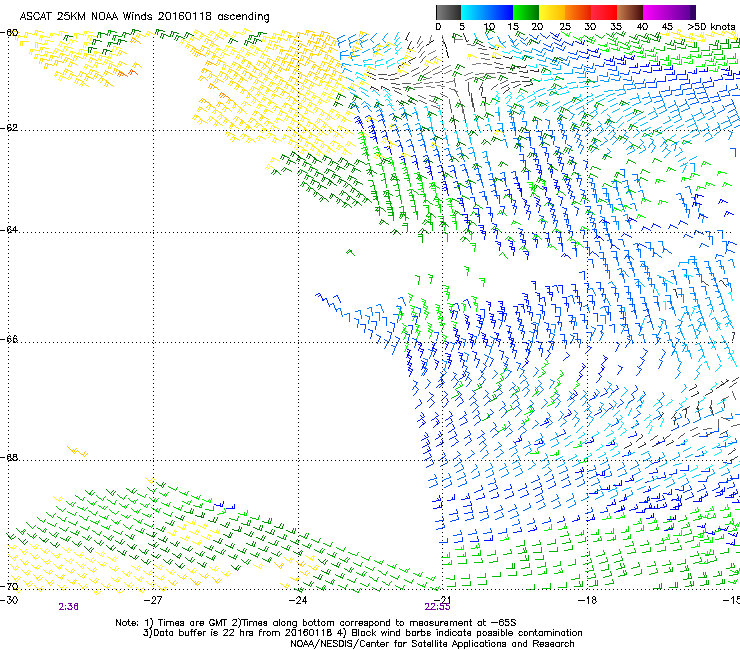
Task: Click the purple '2:38' swath time label
Action: pos(68,607)
